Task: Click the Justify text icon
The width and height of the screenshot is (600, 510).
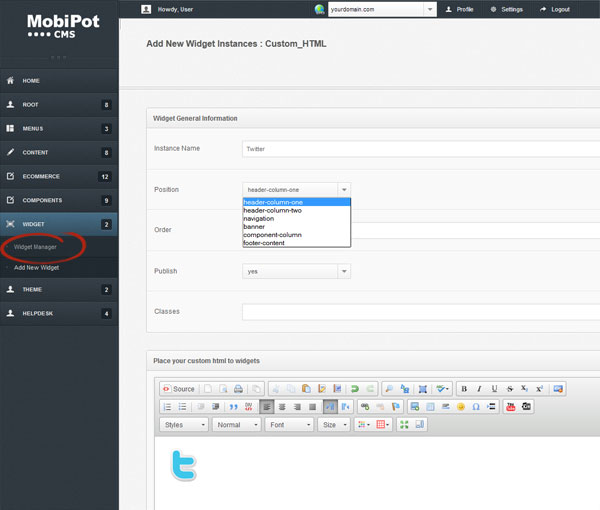Action: tap(313, 407)
